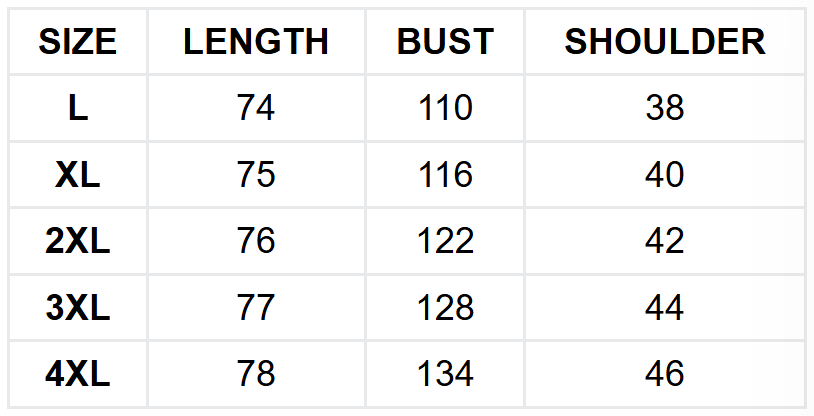Select the L size row label

click(78, 108)
